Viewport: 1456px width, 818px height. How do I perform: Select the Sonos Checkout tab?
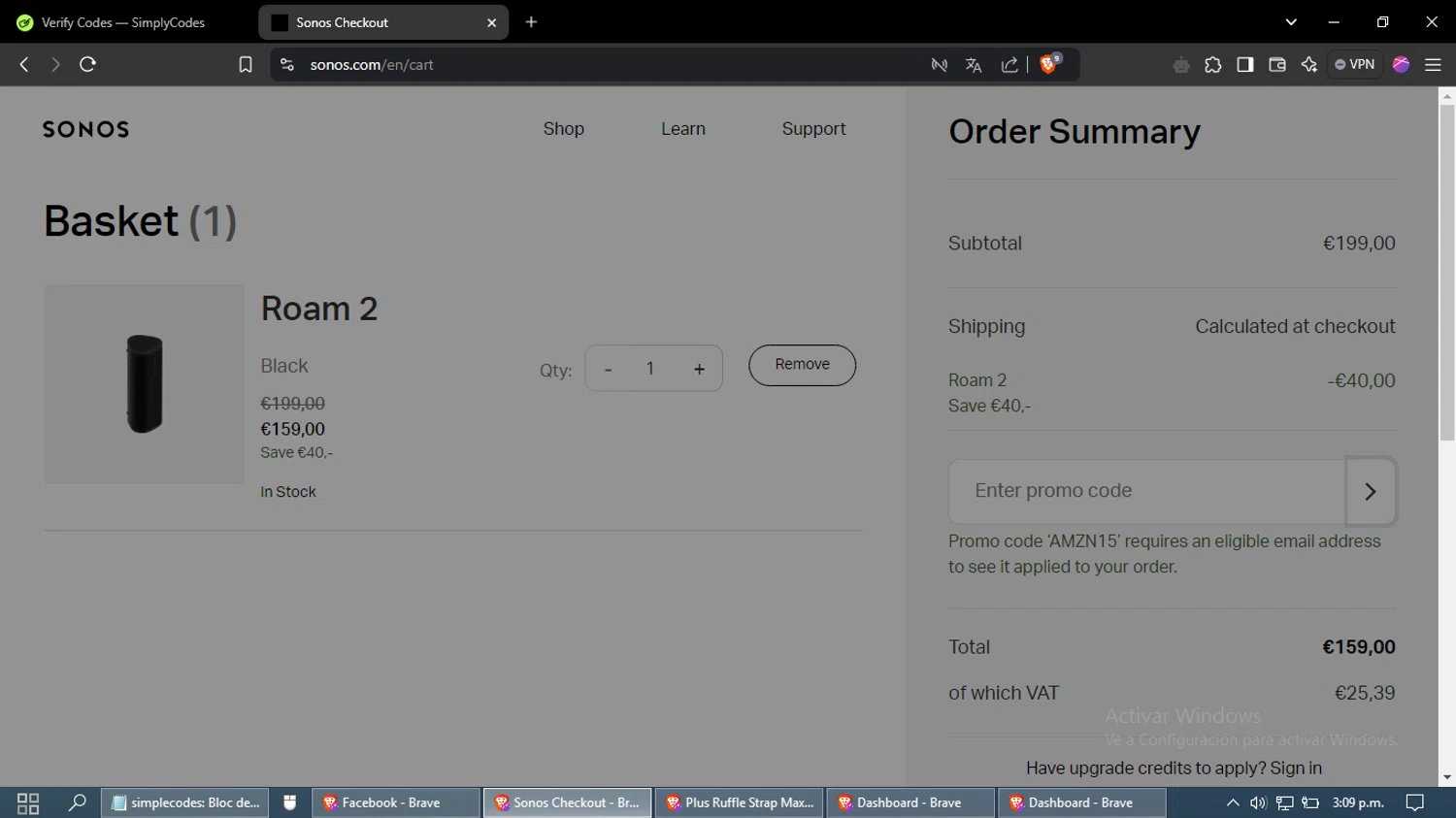pyautogui.click(x=383, y=22)
